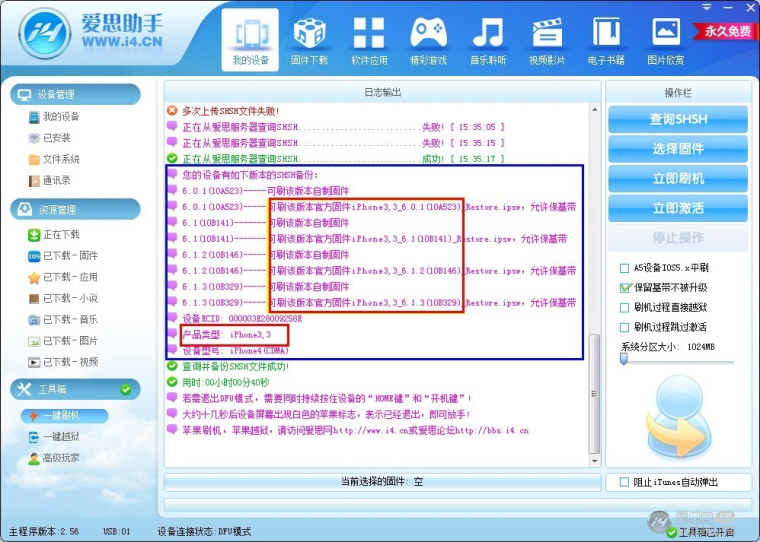Click the 查询并备份SHSH文件成功 log line
This screenshot has width=760, height=542.
[236, 367]
